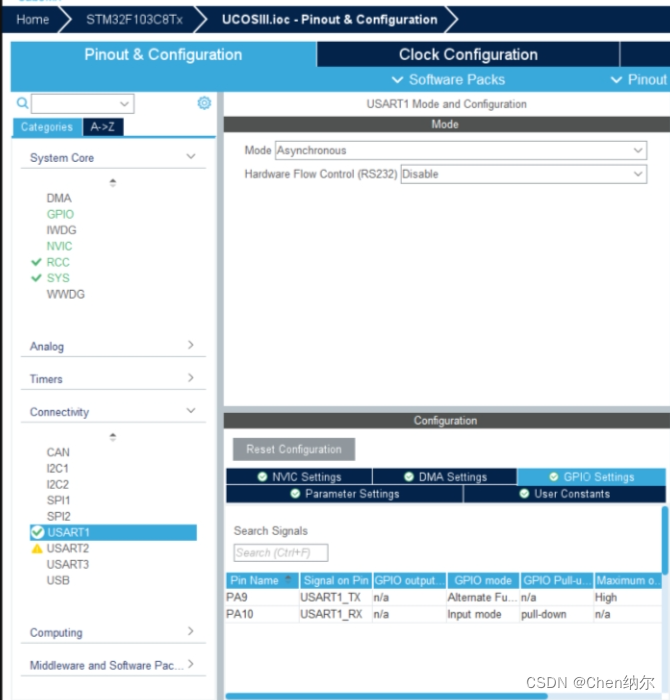The width and height of the screenshot is (670, 700).
Task: Switch to Categories tab
Action: (47, 127)
